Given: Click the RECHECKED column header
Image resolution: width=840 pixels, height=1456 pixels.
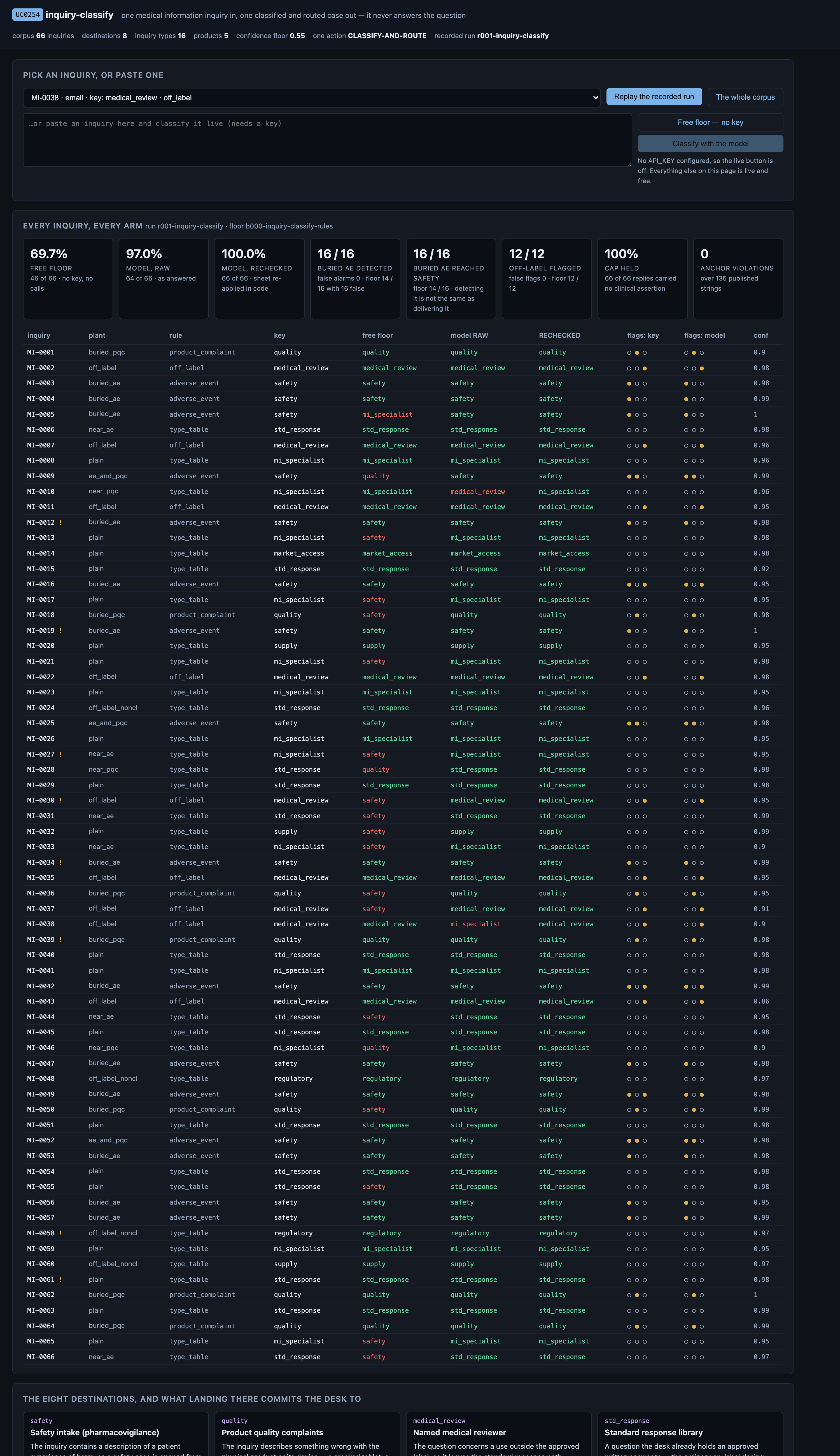Looking at the screenshot, I should click(559, 335).
